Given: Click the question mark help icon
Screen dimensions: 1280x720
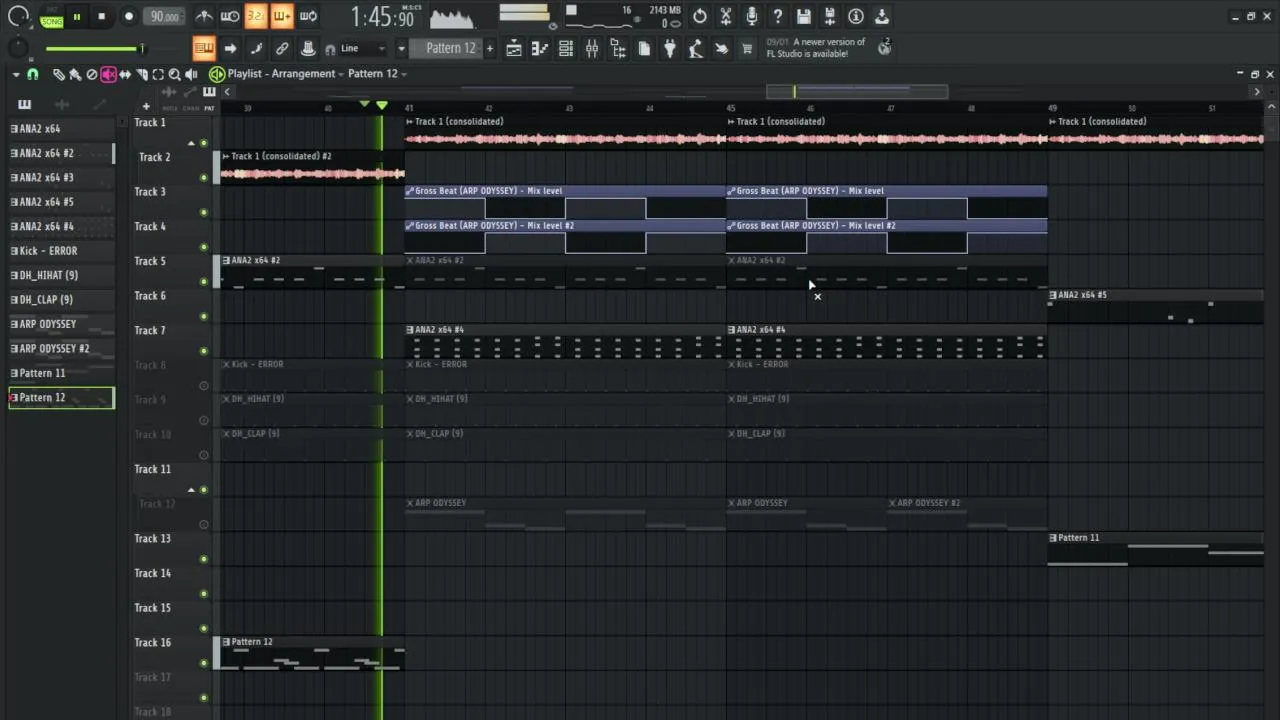Looking at the screenshot, I should click(778, 16).
